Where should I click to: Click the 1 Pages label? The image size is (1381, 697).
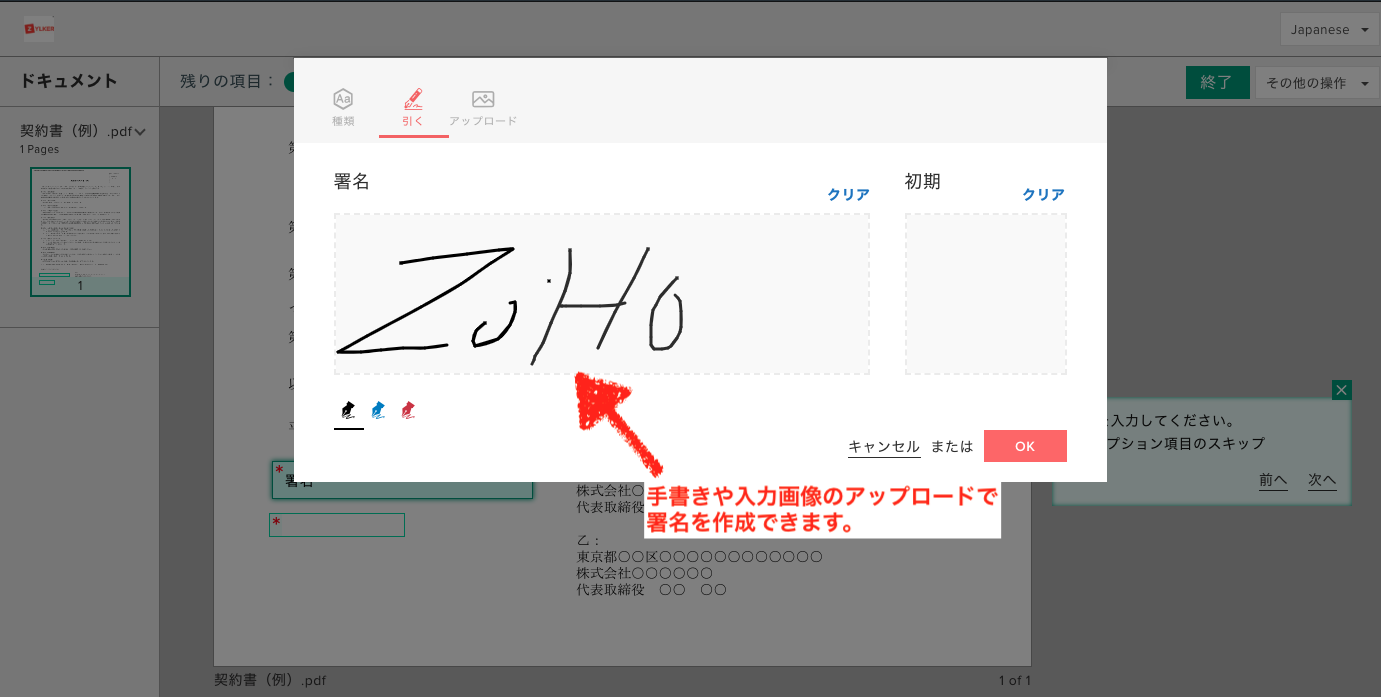pyautogui.click(x=39, y=149)
